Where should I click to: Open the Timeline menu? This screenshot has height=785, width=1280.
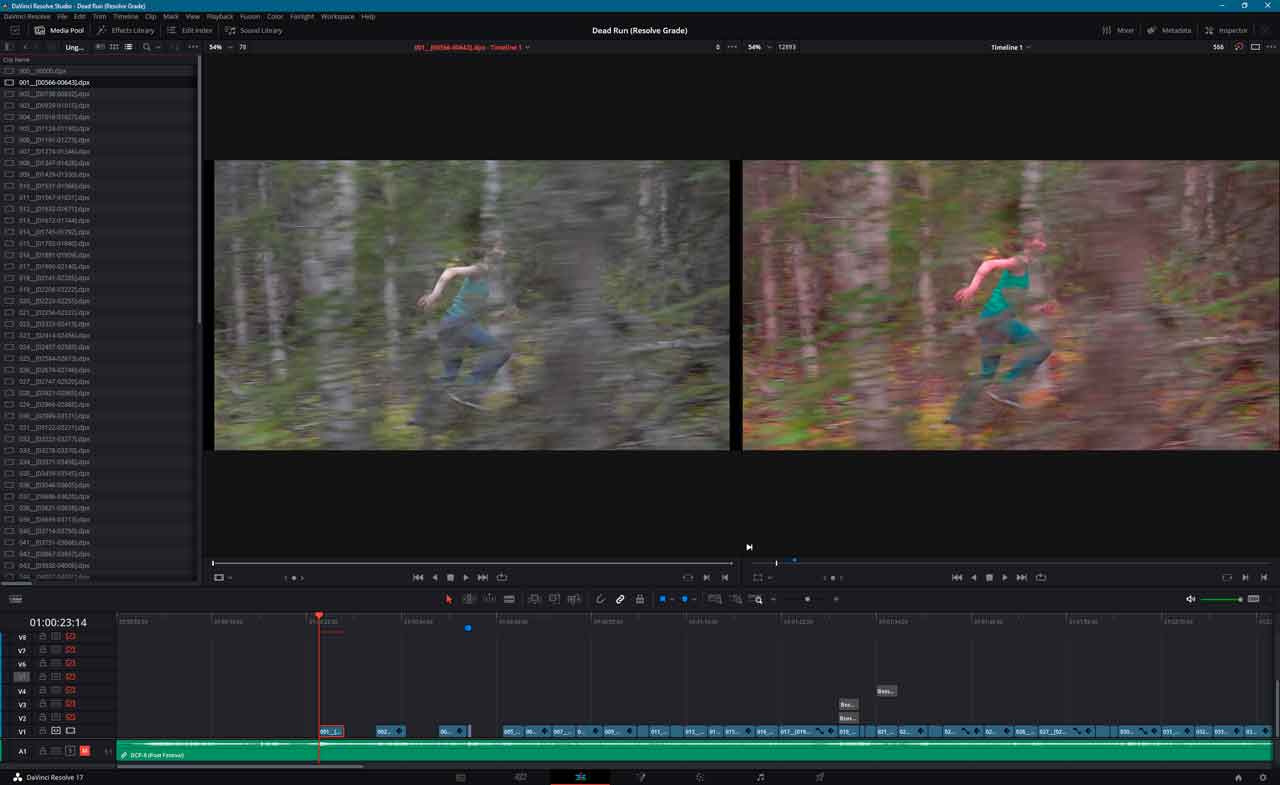(x=126, y=17)
